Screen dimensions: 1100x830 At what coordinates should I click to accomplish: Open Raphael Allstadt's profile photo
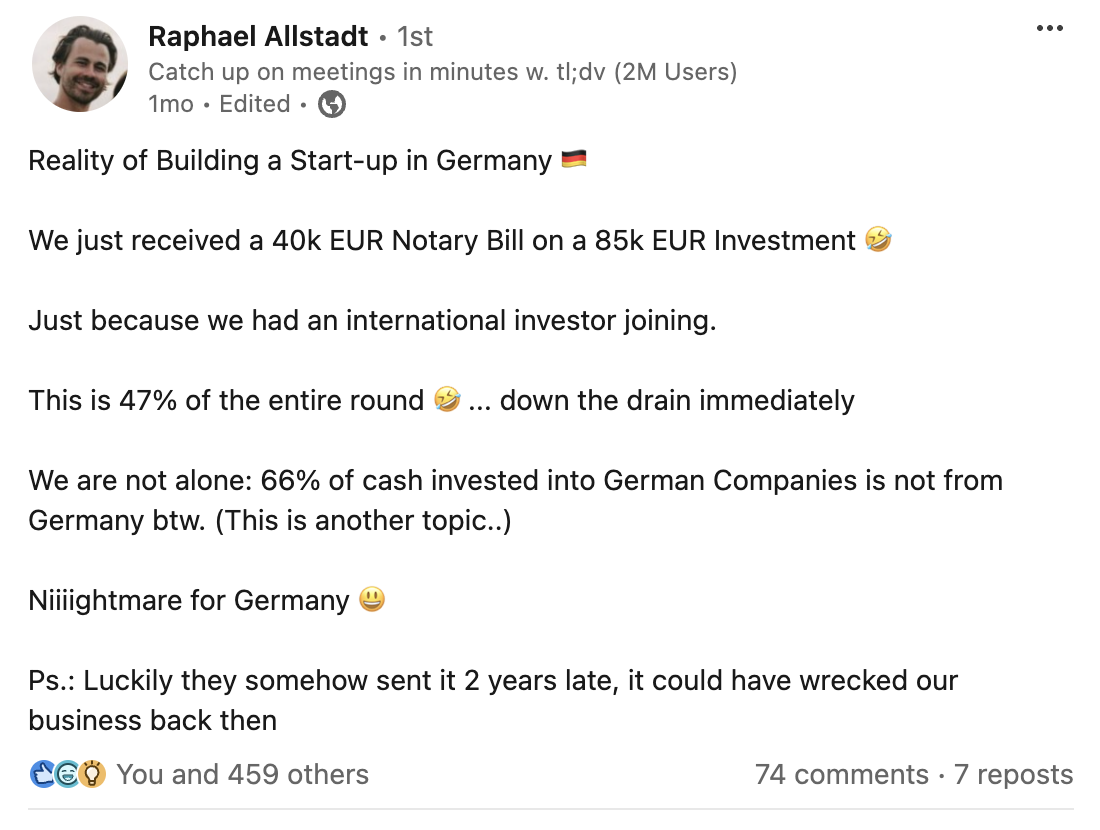tap(80, 64)
